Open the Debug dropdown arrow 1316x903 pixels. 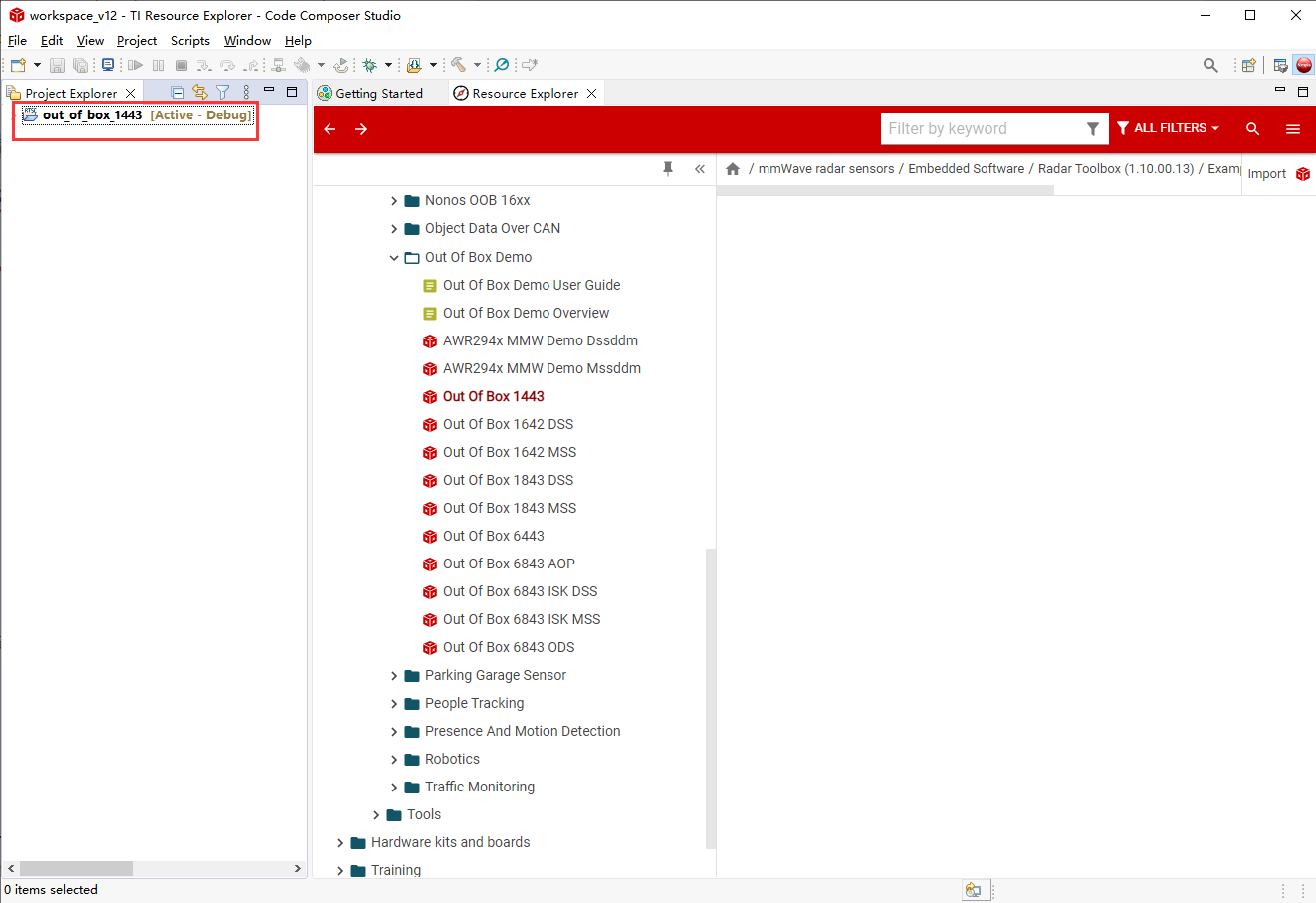point(388,65)
